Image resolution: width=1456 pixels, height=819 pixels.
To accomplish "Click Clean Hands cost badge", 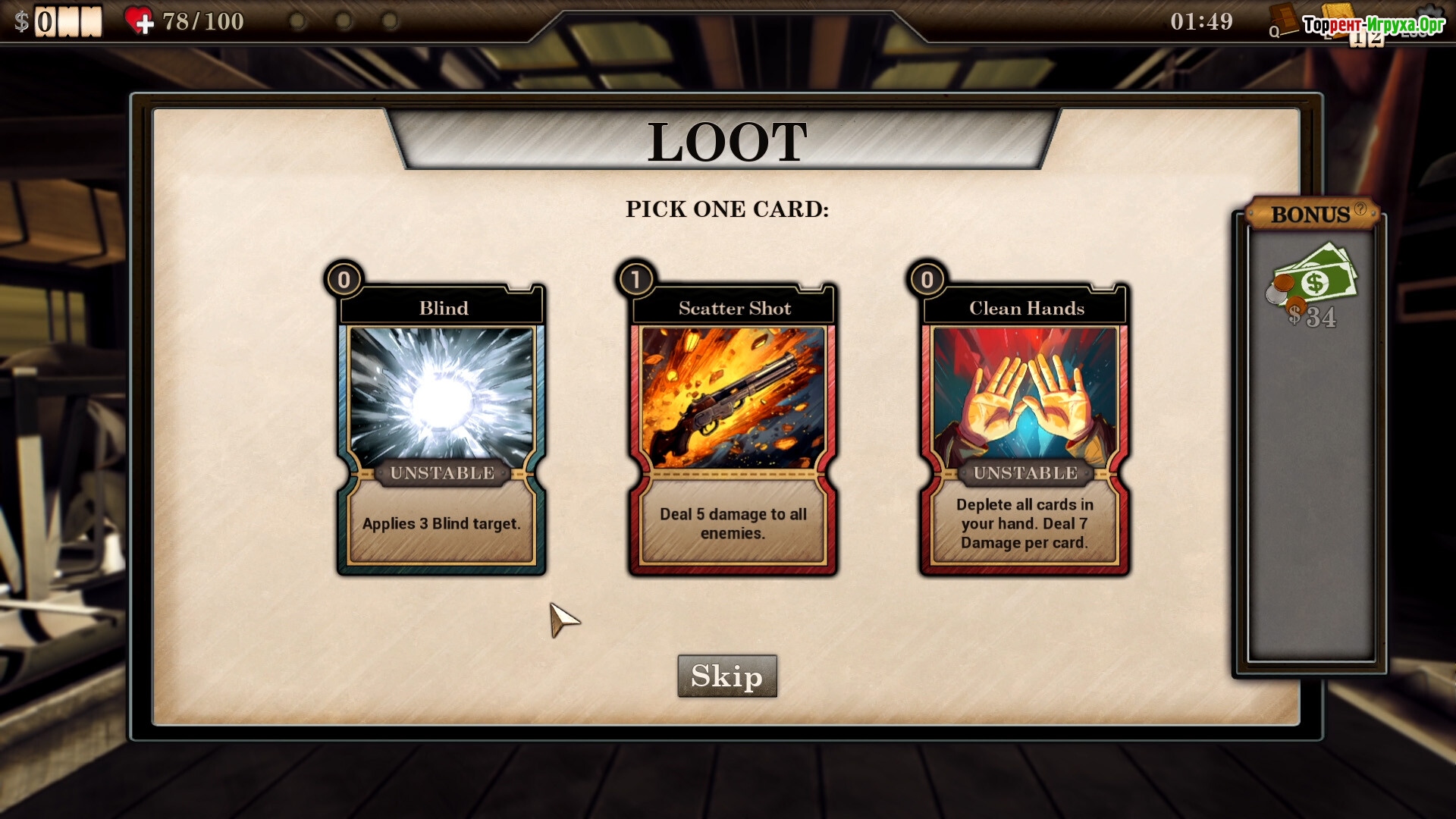I will 927,280.
